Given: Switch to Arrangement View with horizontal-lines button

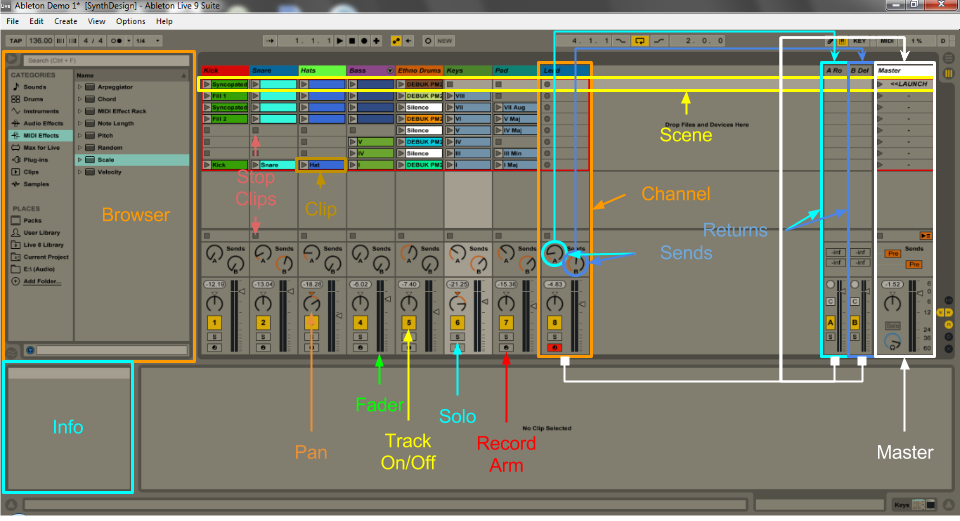Looking at the screenshot, I should click(948, 58).
